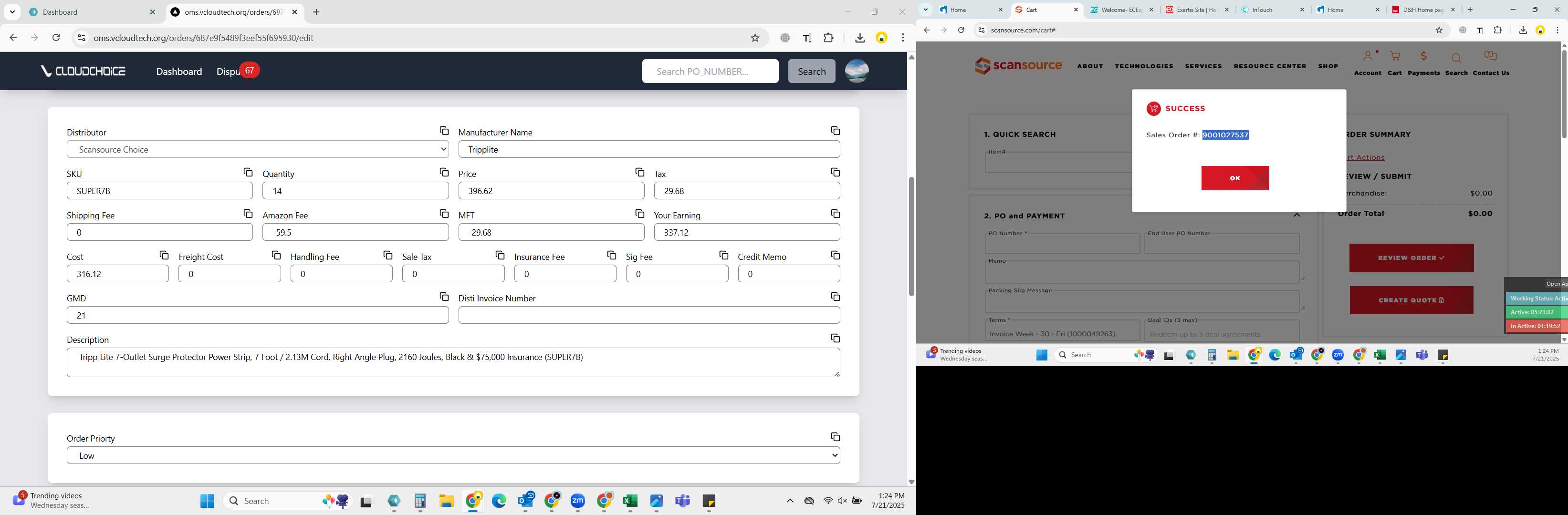This screenshot has height=515, width=1568.
Task: Switch to the InTouch tab
Action: click(x=1273, y=10)
